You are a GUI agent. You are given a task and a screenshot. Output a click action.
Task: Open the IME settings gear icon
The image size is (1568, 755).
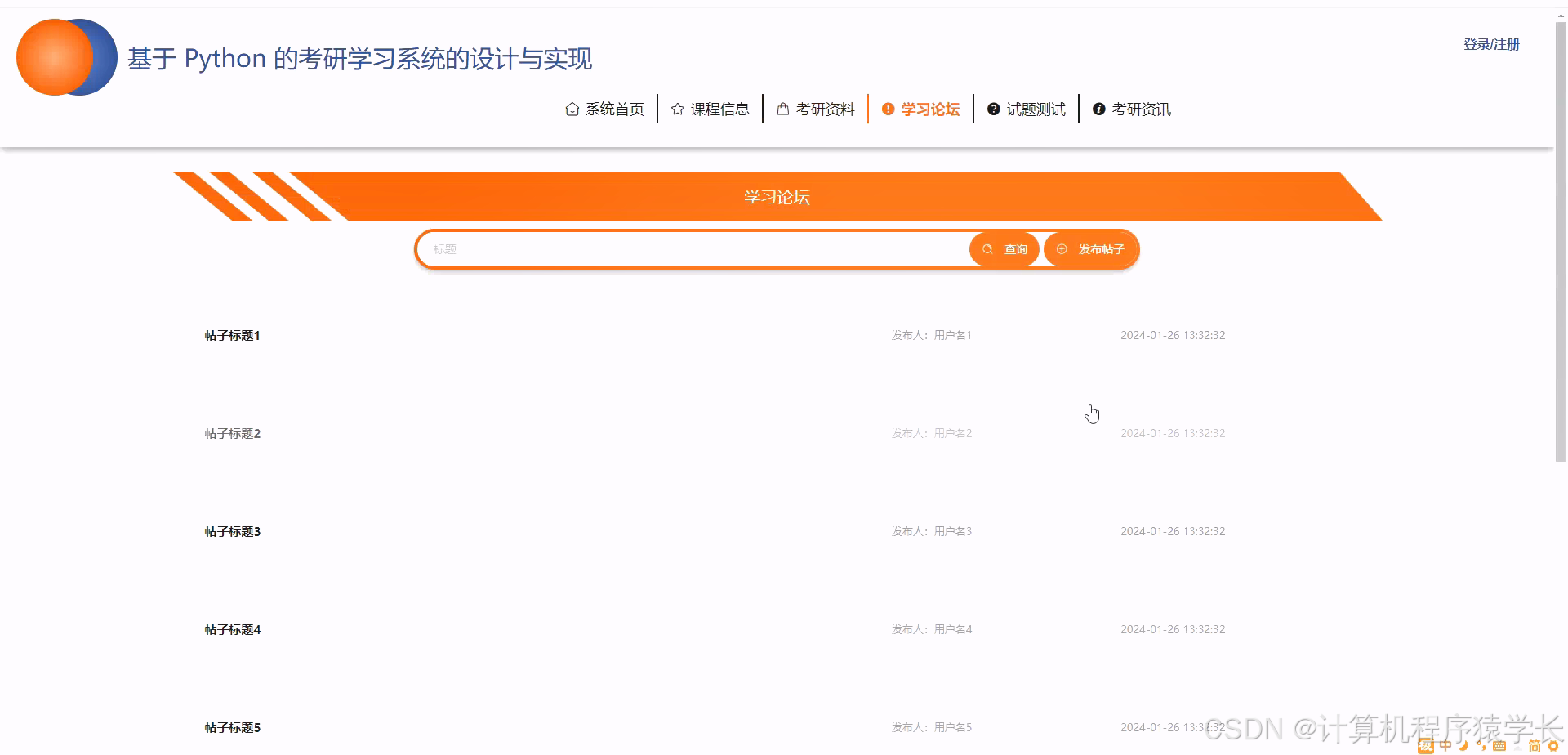1552,745
